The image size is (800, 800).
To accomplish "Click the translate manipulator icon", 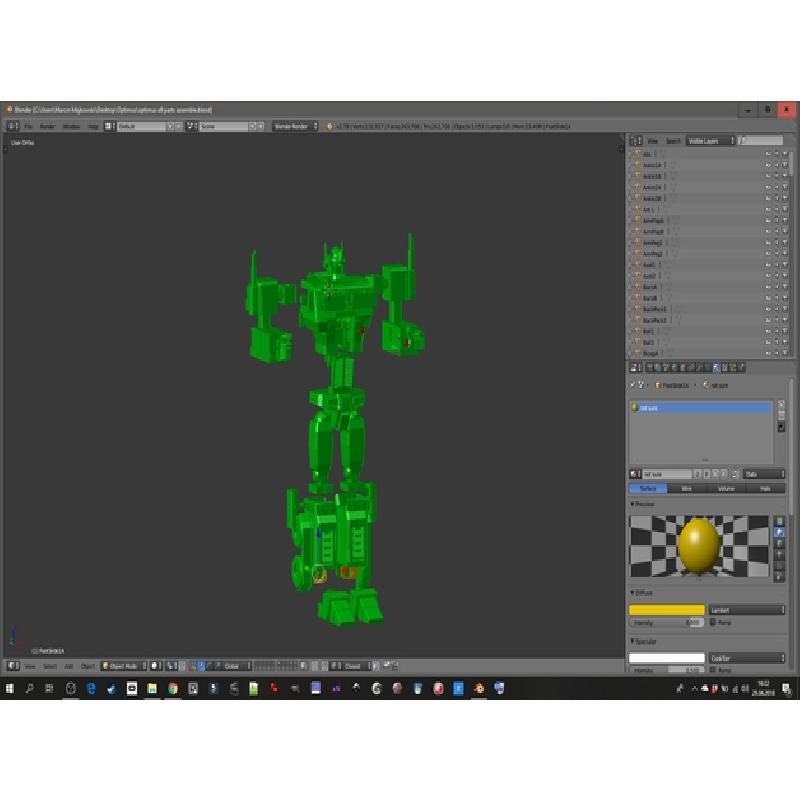I will [201, 666].
